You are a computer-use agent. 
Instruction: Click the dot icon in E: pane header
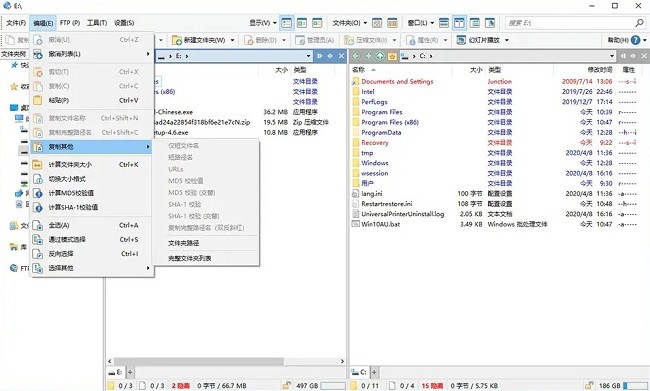[330, 56]
